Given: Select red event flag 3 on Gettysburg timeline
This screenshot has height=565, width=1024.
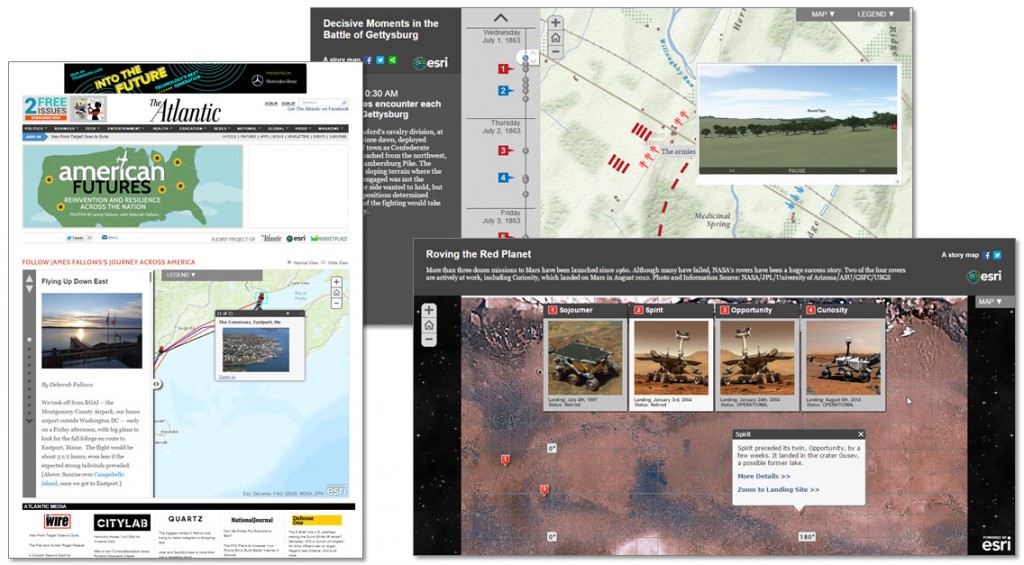Looking at the screenshot, I should (504, 151).
